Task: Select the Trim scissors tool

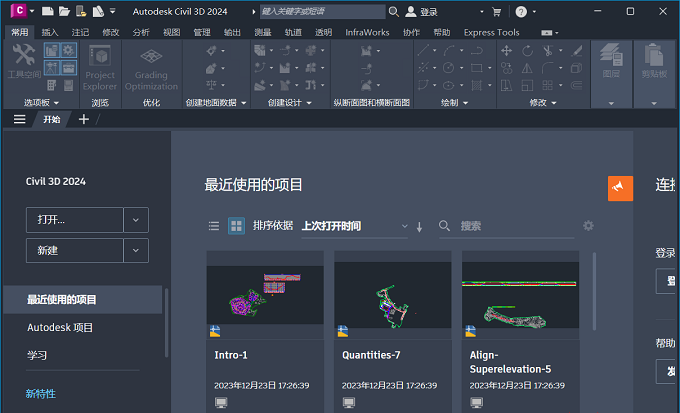Action: click(548, 51)
